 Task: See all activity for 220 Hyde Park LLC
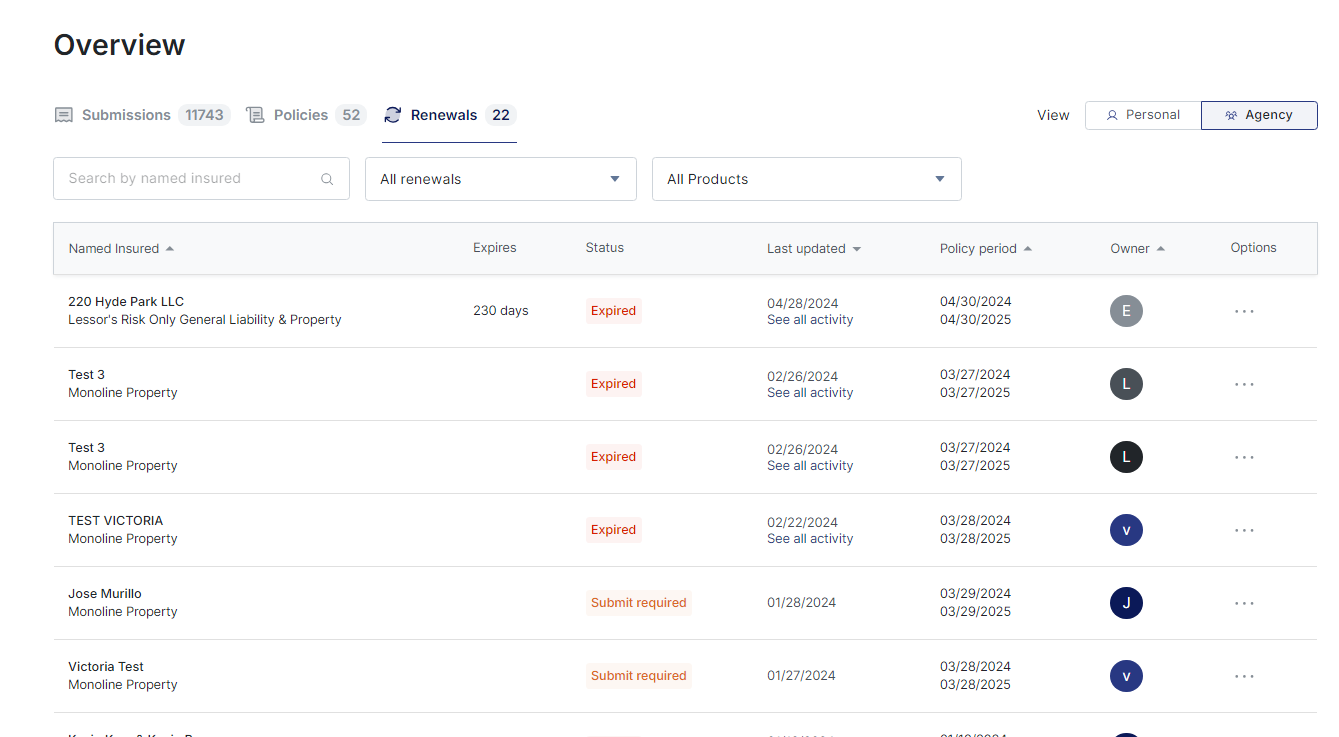pyautogui.click(x=810, y=320)
